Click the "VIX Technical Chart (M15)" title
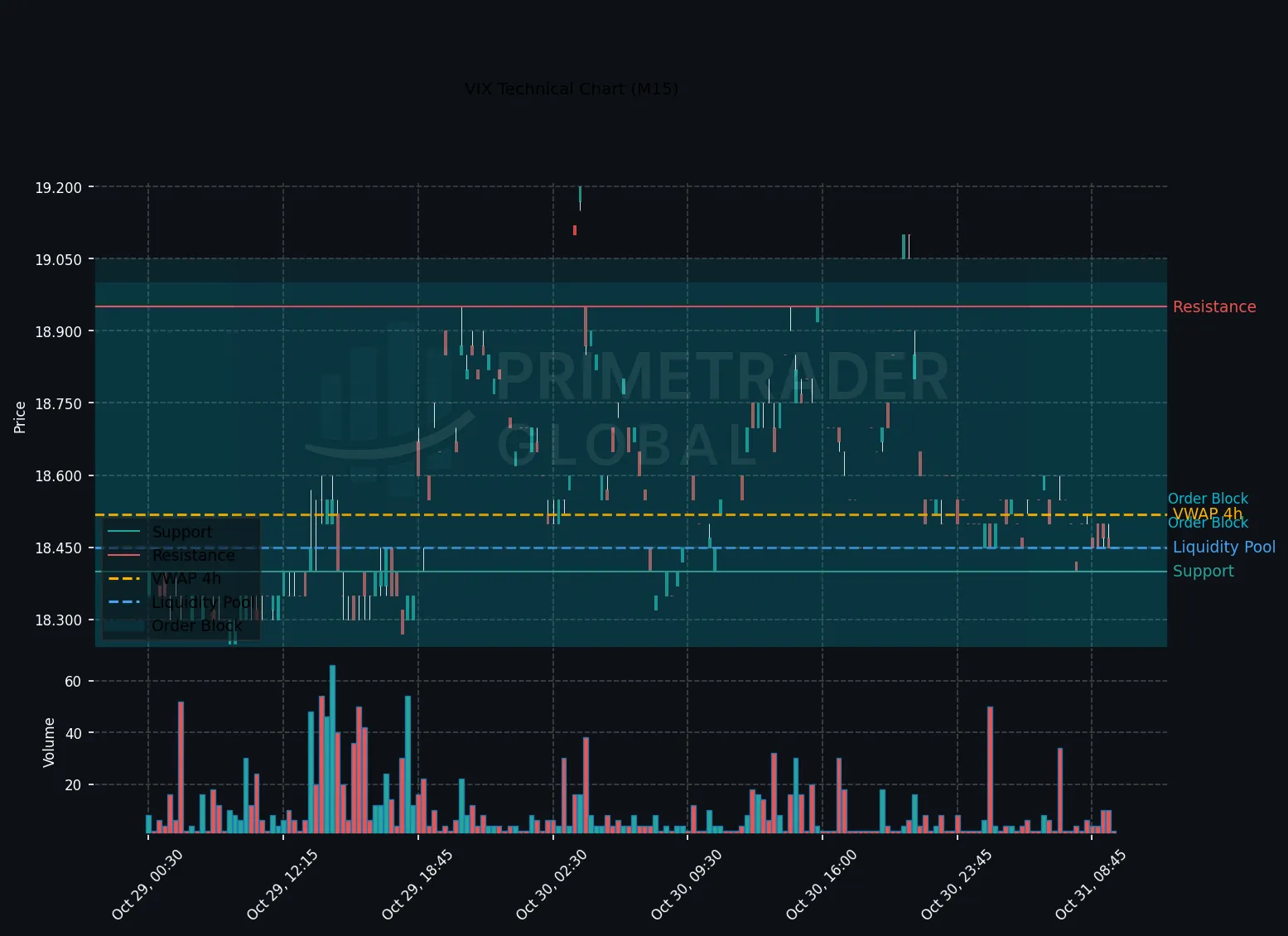1288x936 pixels. click(572, 89)
